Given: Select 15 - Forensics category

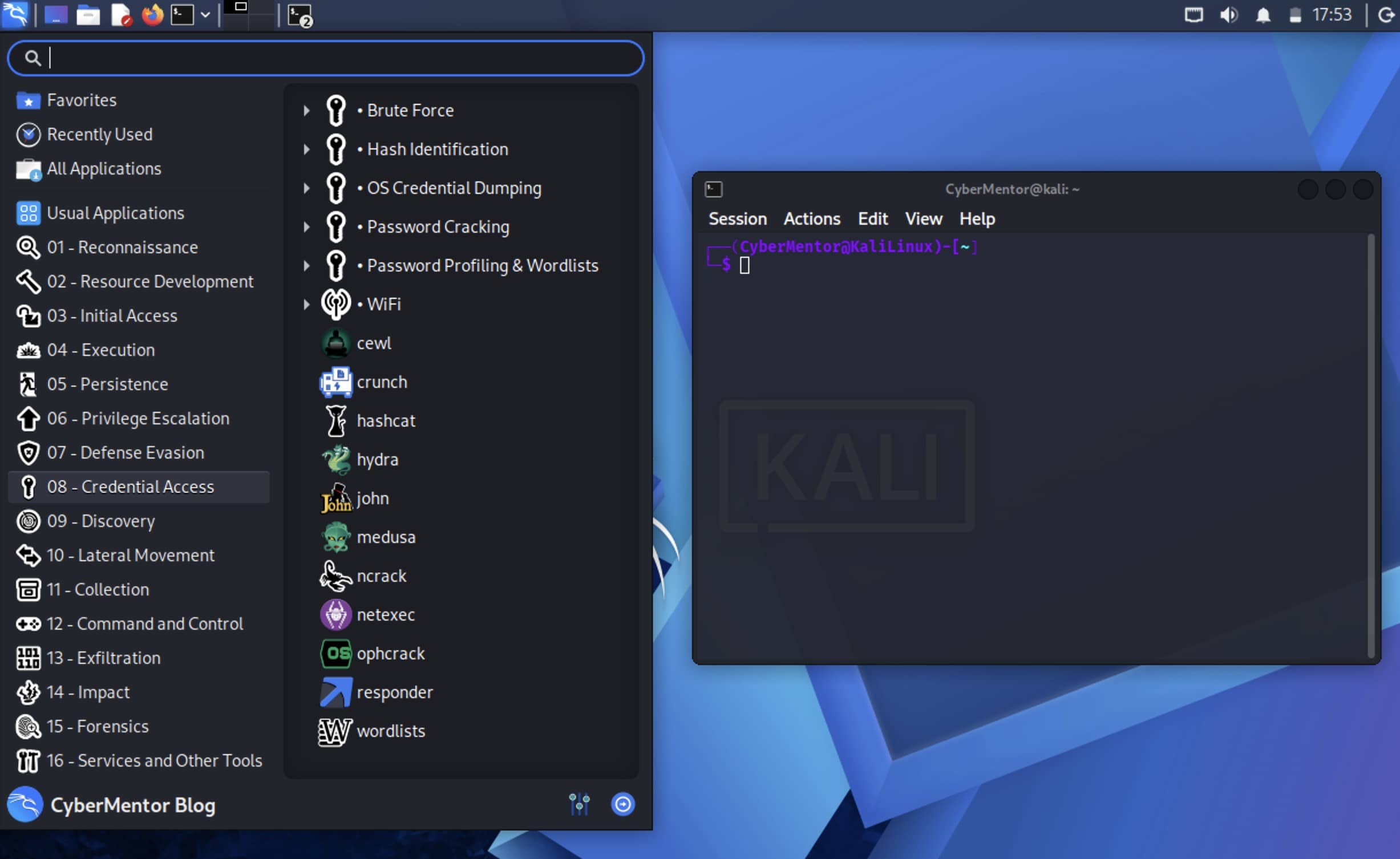Looking at the screenshot, I should [x=139, y=727].
